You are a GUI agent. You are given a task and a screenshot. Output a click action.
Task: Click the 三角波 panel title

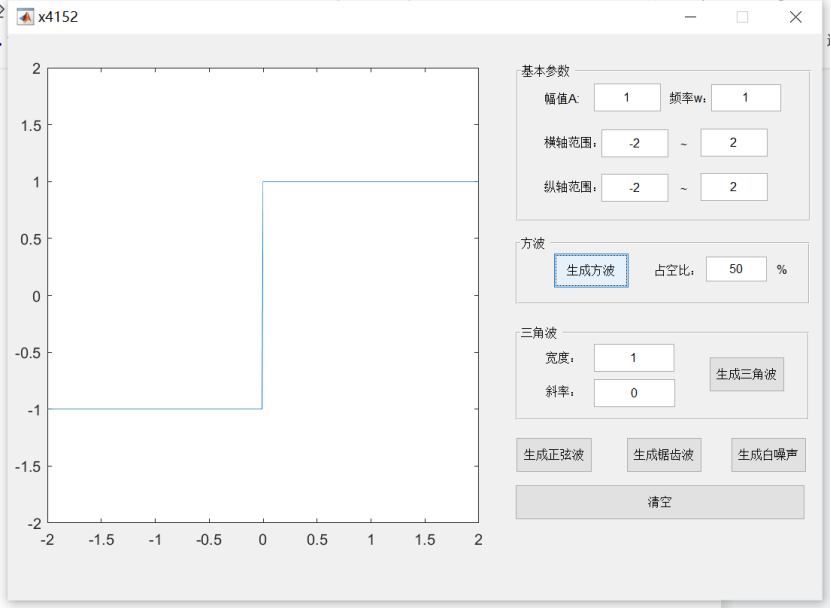pyautogui.click(x=538, y=333)
